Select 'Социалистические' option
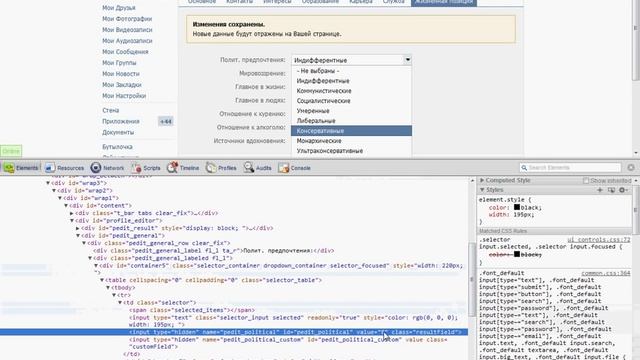The image size is (640, 360). tap(351, 101)
